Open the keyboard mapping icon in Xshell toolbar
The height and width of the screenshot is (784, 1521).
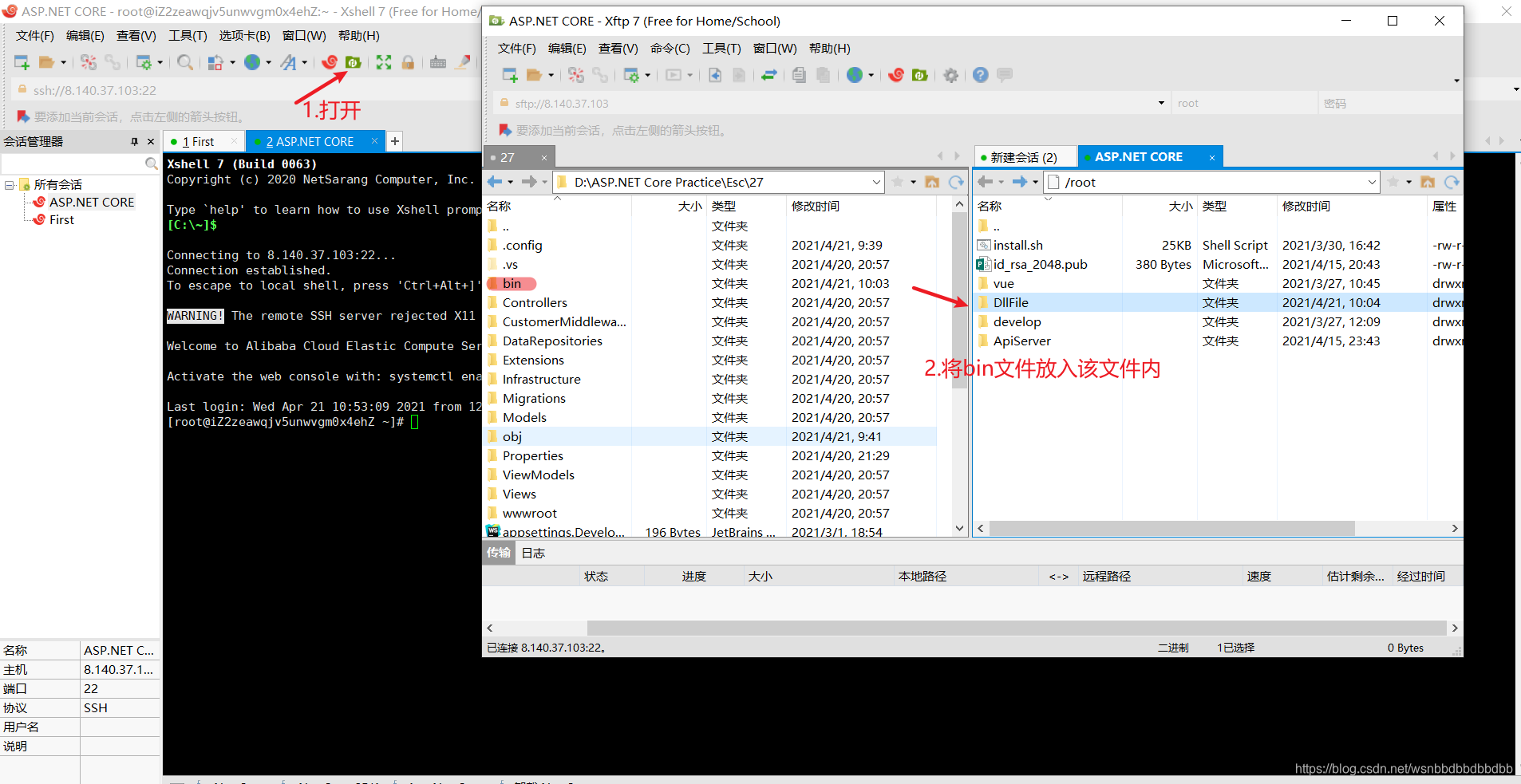tap(438, 62)
